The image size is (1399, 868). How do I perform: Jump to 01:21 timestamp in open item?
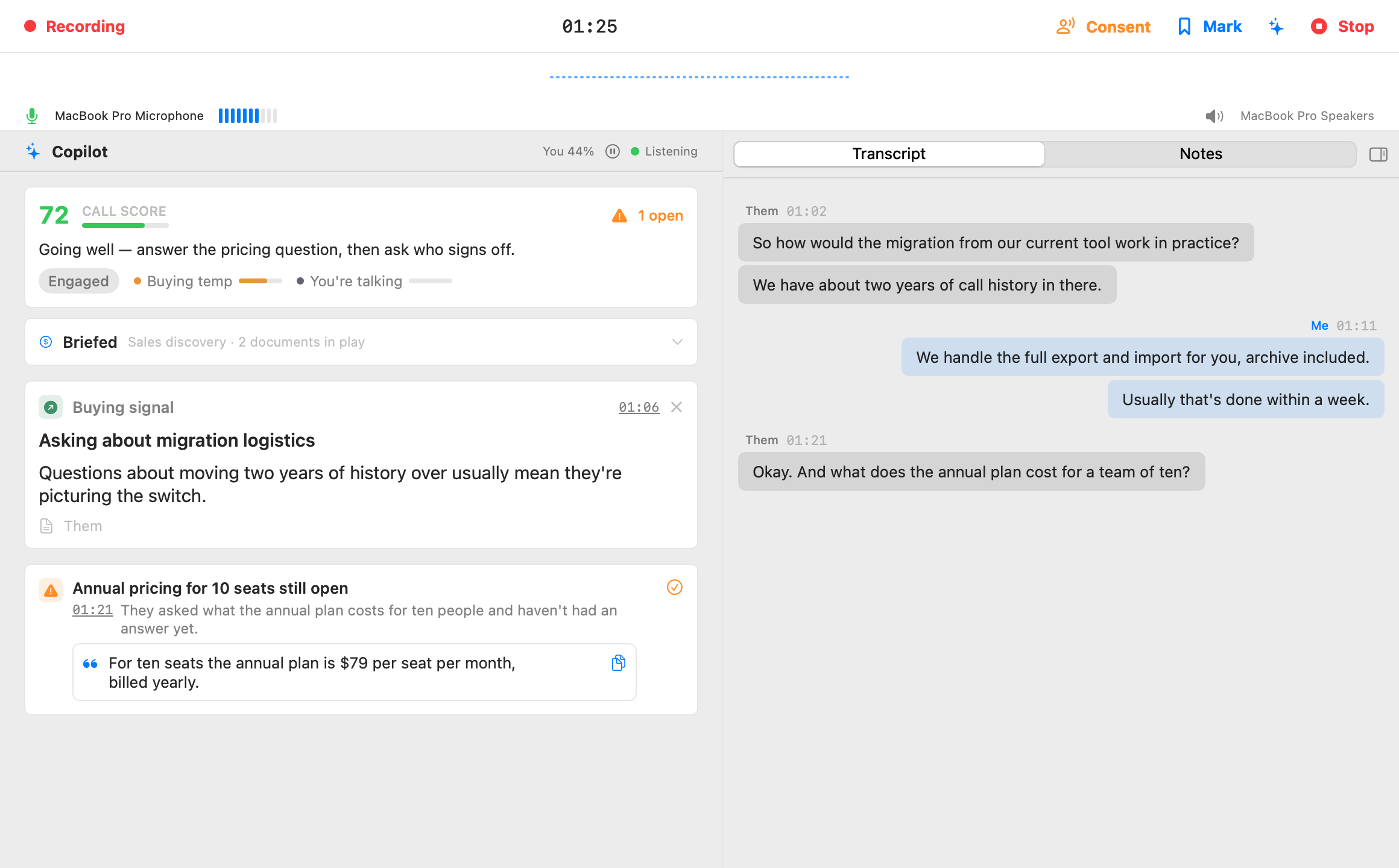tap(93, 610)
